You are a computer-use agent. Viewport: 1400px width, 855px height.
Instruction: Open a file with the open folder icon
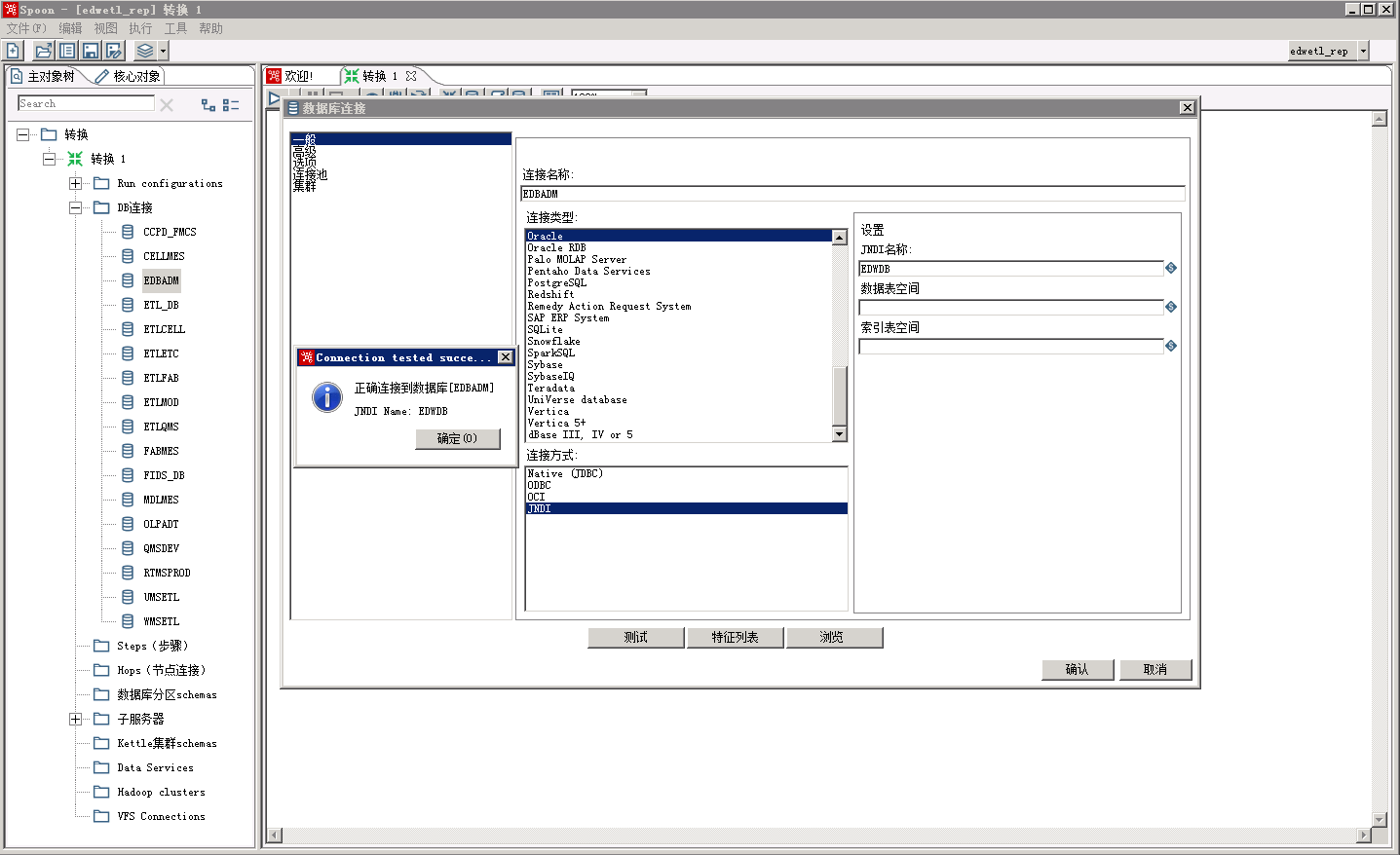coord(43,50)
